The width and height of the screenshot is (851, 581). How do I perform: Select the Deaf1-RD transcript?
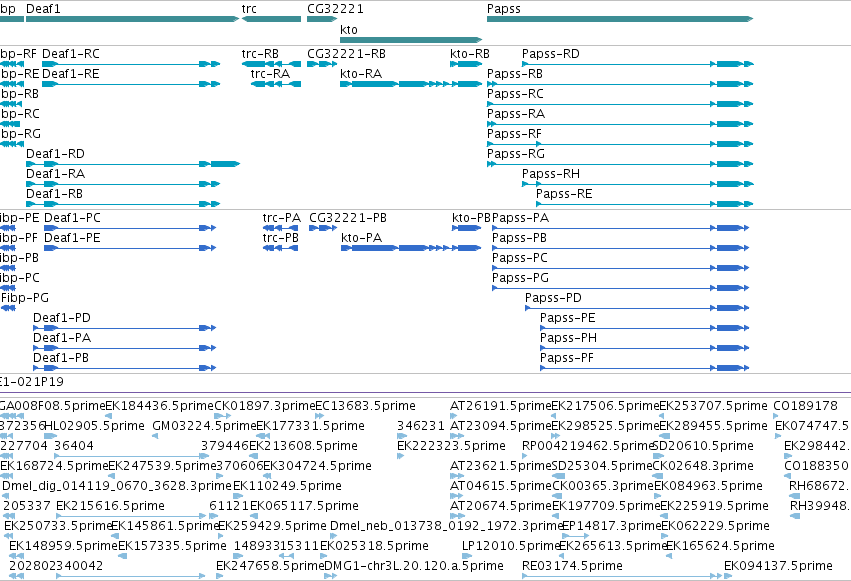click(133, 164)
